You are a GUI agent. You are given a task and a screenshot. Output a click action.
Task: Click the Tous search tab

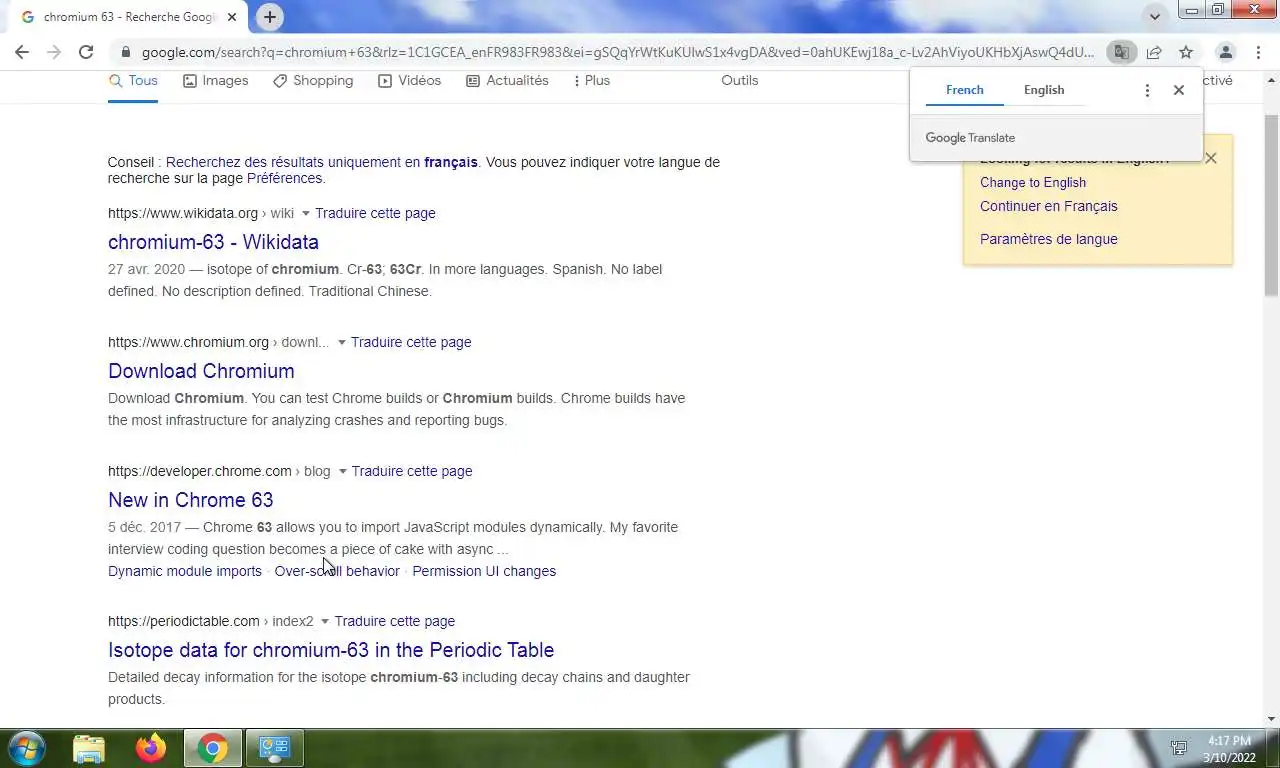coord(133,80)
